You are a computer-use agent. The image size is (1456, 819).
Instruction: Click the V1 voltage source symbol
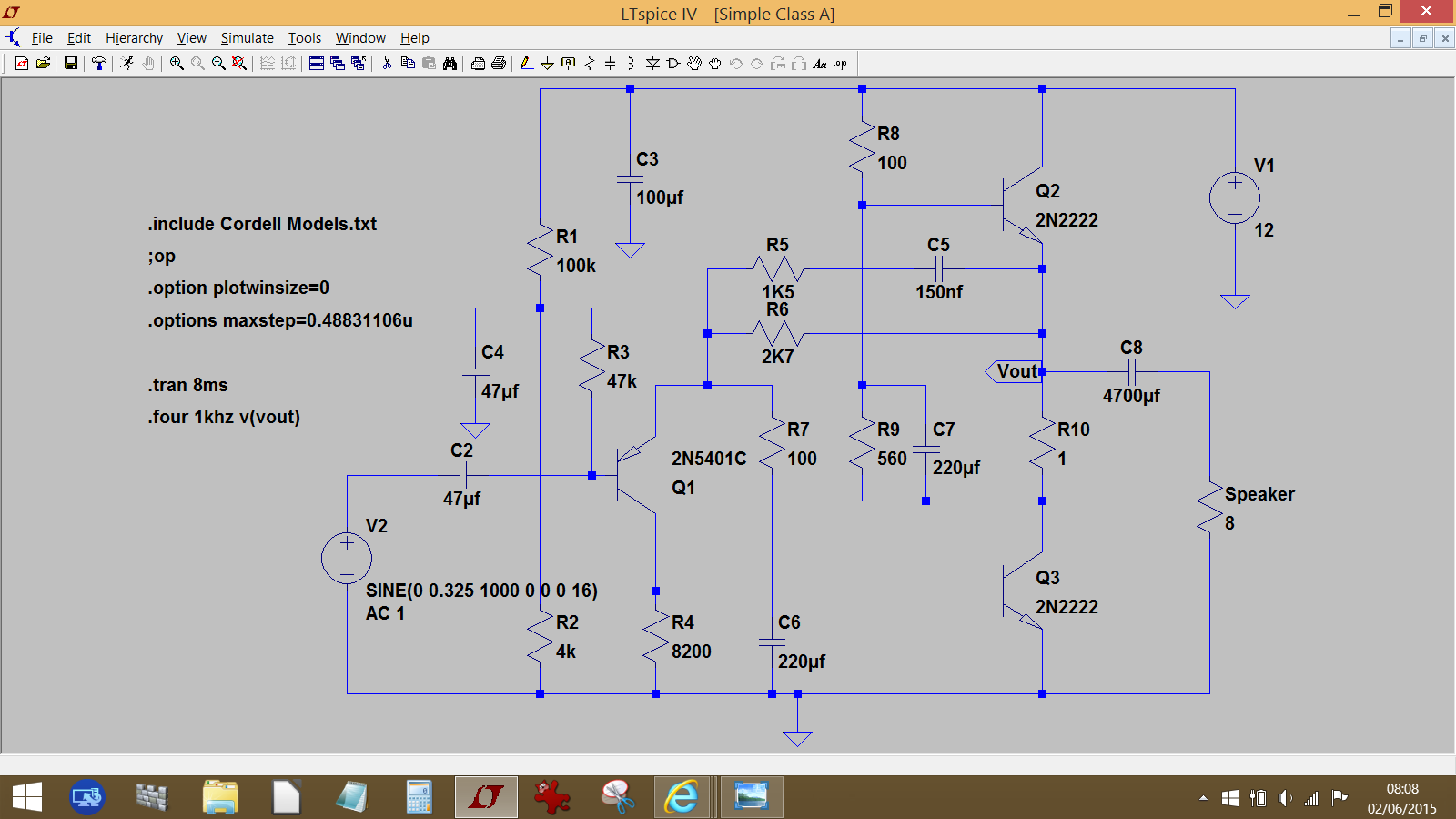[1235, 197]
